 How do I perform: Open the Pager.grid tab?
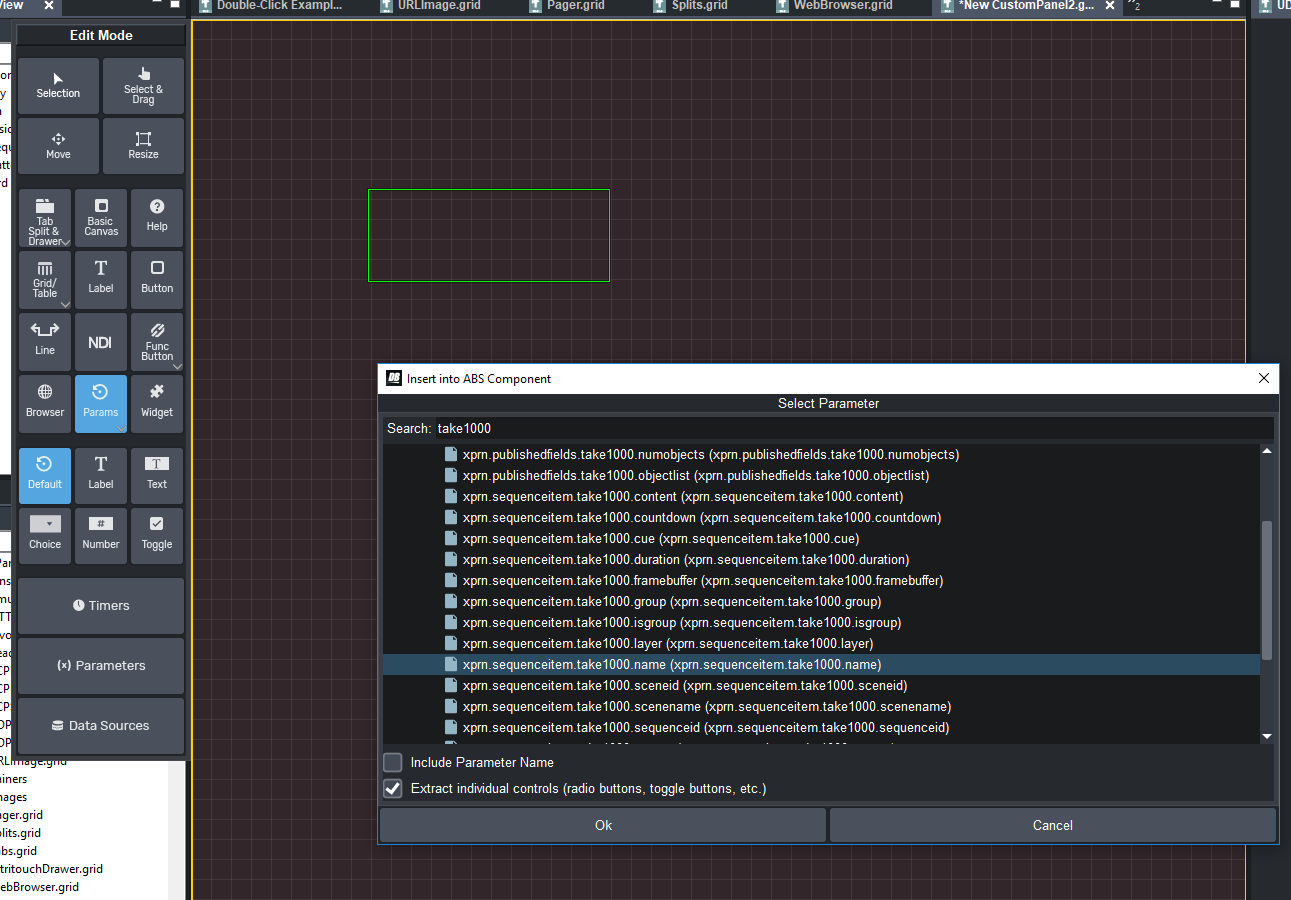[573, 6]
